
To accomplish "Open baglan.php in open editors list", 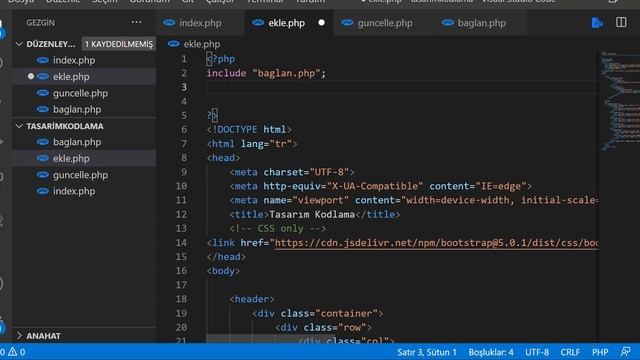I will click(x=84, y=109).
